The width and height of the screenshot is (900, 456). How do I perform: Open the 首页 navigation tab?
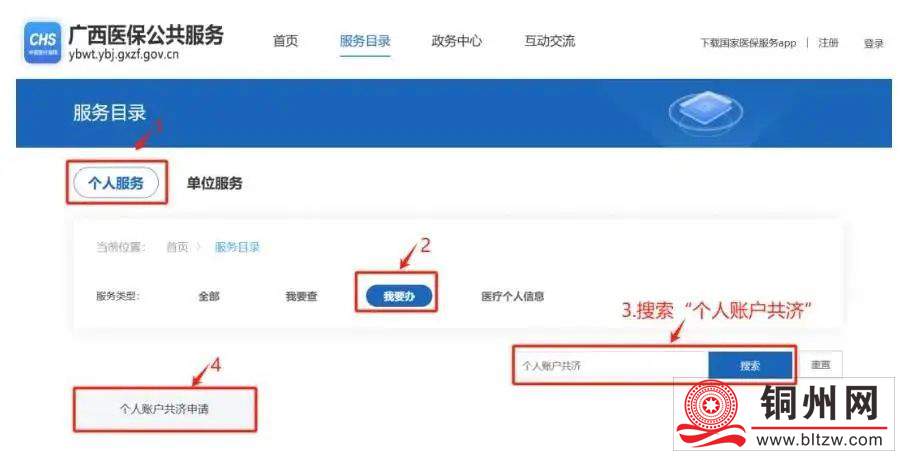click(286, 41)
